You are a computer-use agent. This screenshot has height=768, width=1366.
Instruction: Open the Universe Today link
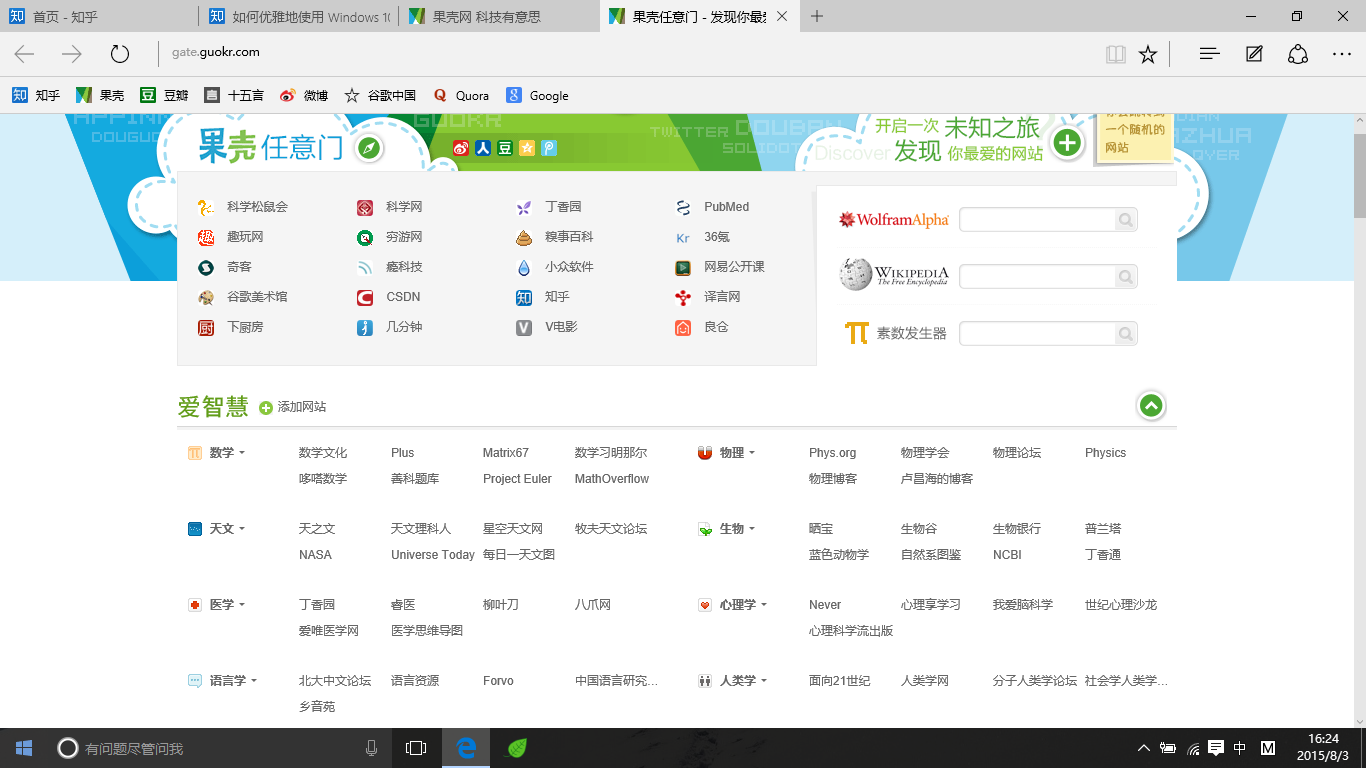433,555
